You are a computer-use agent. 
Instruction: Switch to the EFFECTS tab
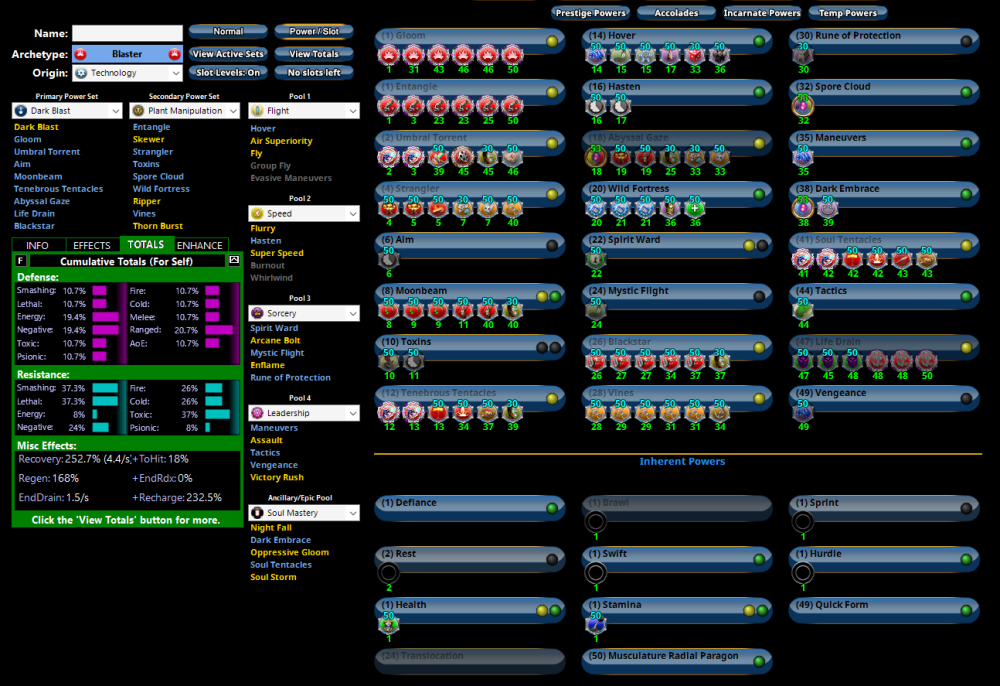coord(91,245)
